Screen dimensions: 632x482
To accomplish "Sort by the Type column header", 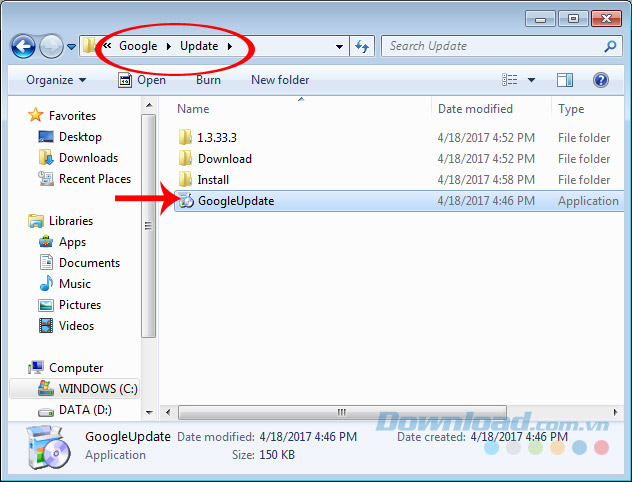I will tap(588, 109).
